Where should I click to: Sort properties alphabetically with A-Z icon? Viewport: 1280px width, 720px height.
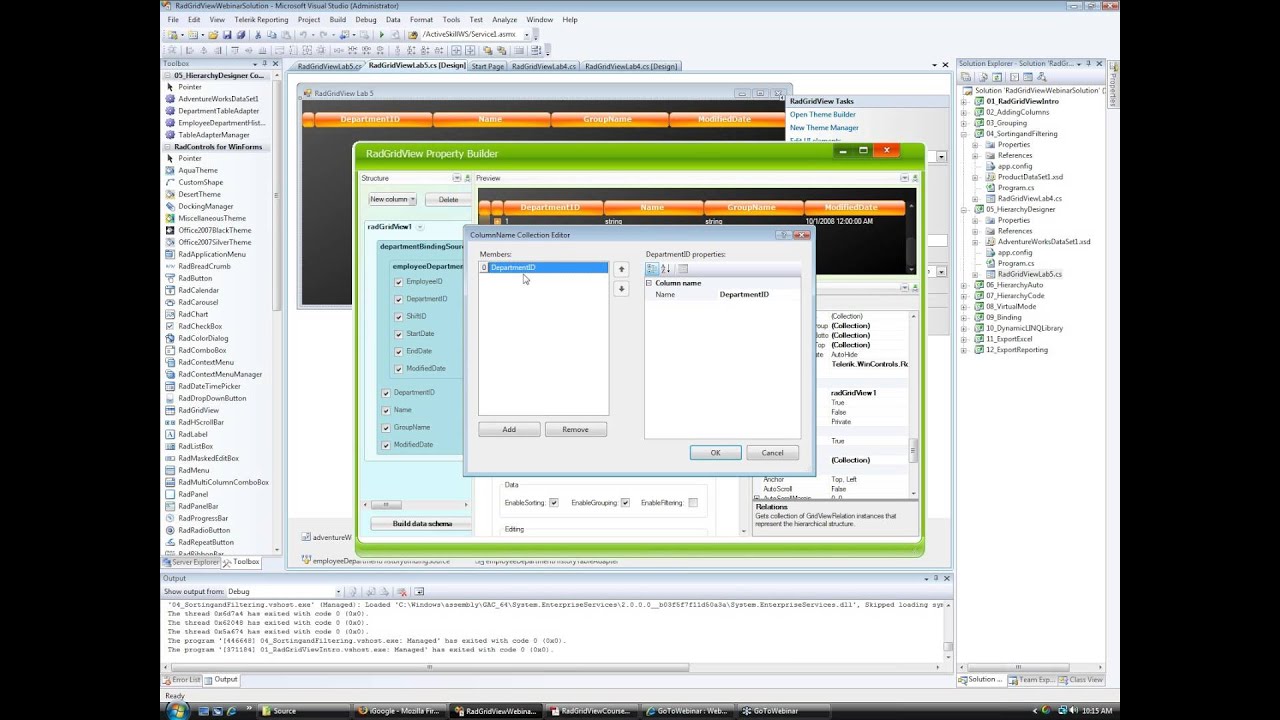point(665,268)
